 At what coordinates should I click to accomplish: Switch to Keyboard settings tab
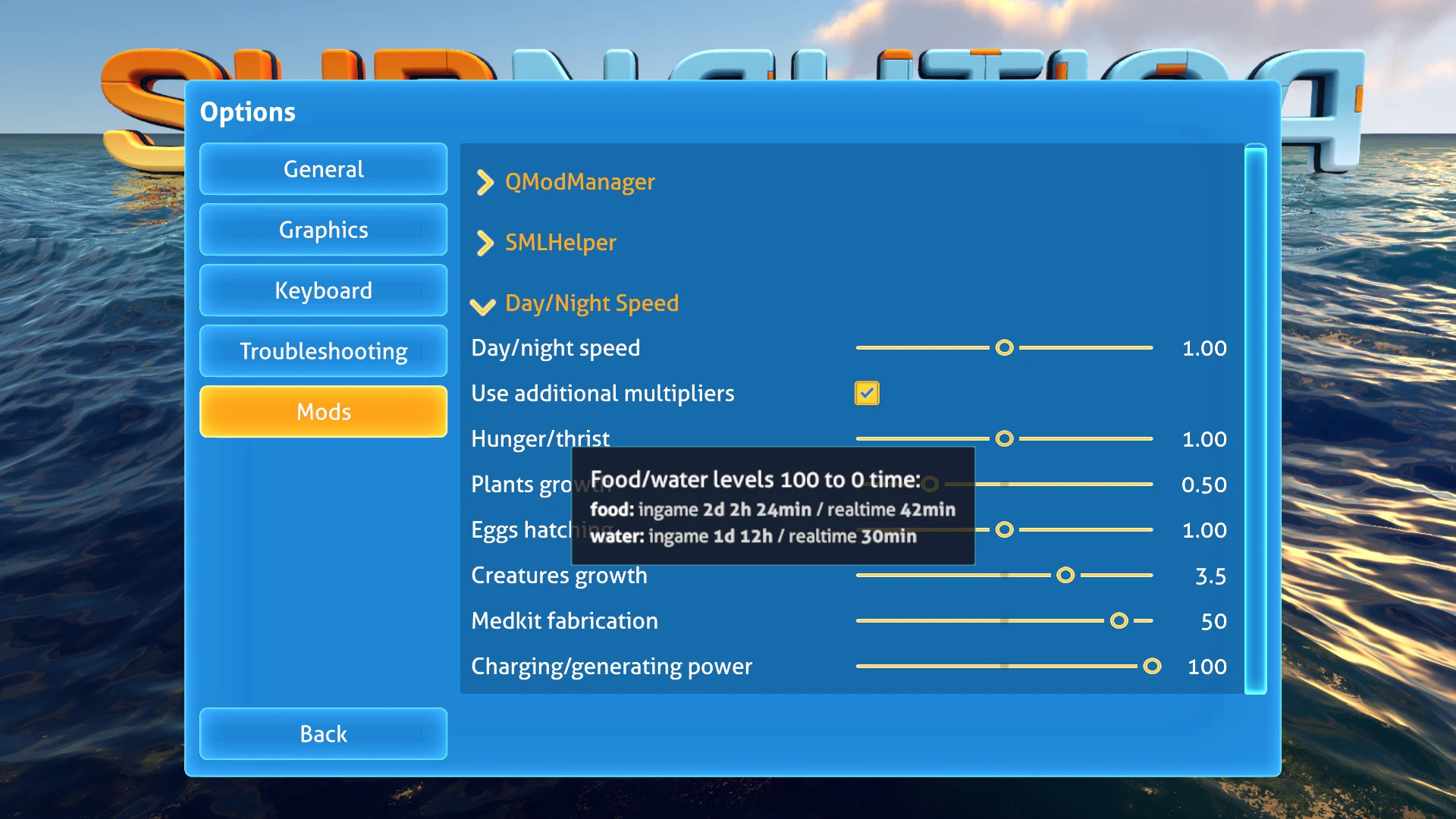tap(323, 290)
